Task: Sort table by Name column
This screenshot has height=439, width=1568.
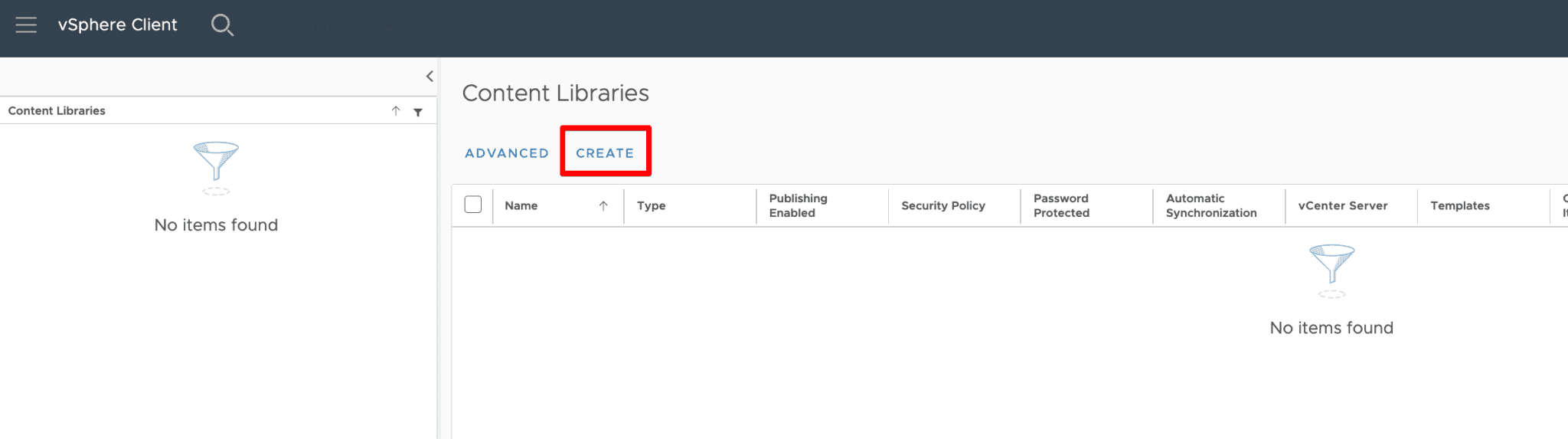Action: [x=521, y=206]
